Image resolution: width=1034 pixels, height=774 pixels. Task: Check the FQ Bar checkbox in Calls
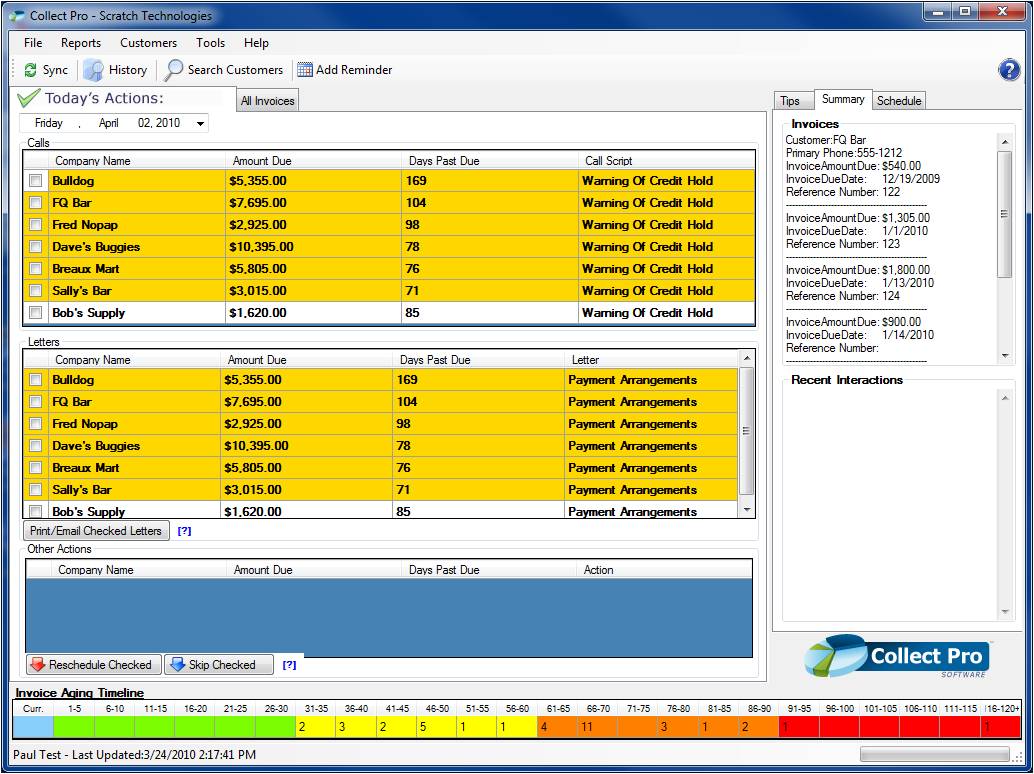36,202
